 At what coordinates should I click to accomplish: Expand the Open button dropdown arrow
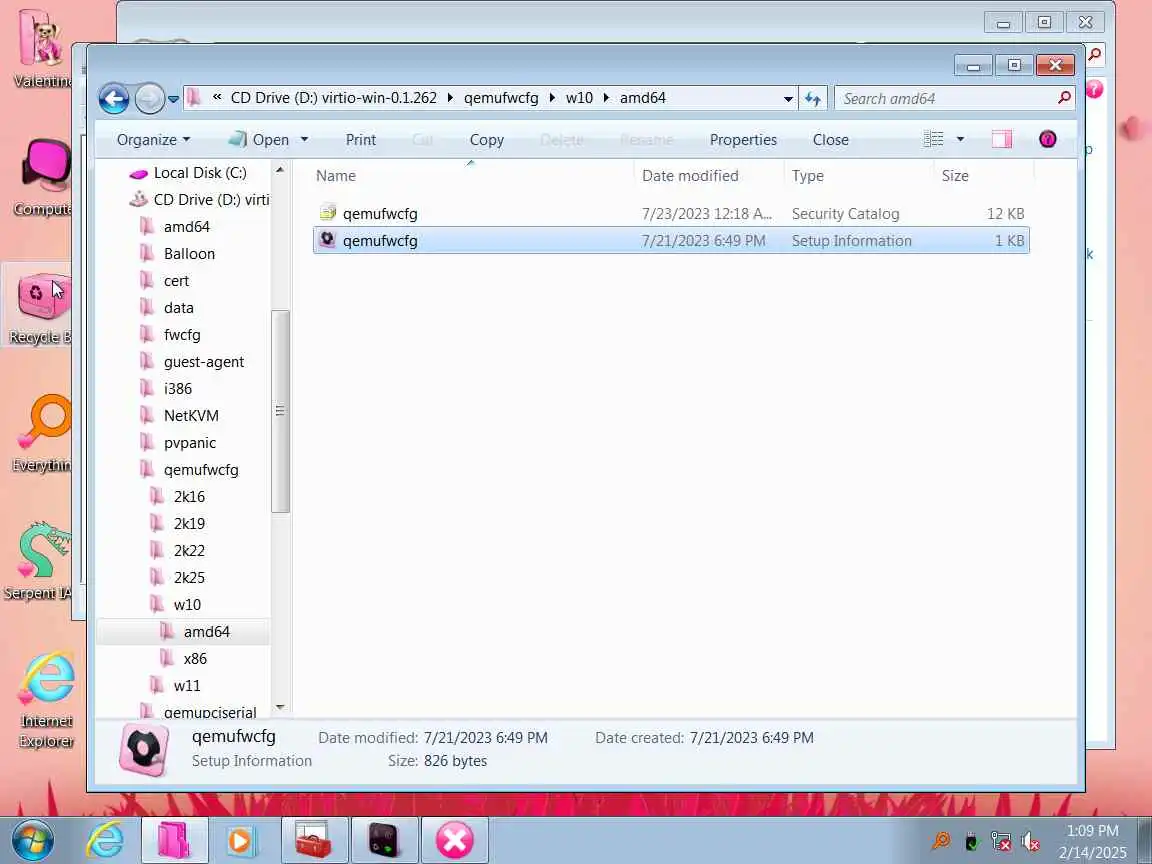(x=304, y=140)
